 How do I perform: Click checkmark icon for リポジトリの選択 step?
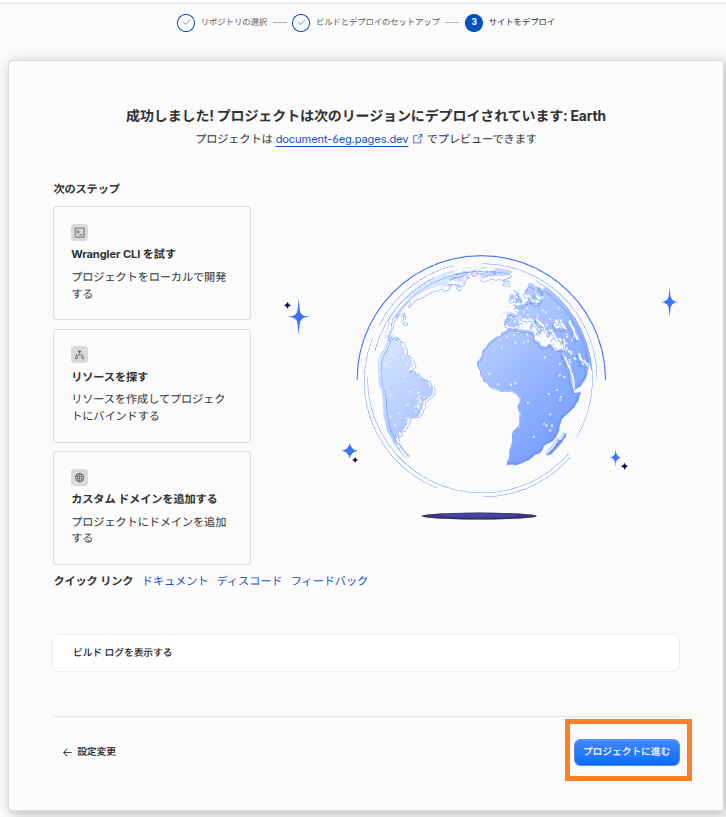tap(186, 23)
